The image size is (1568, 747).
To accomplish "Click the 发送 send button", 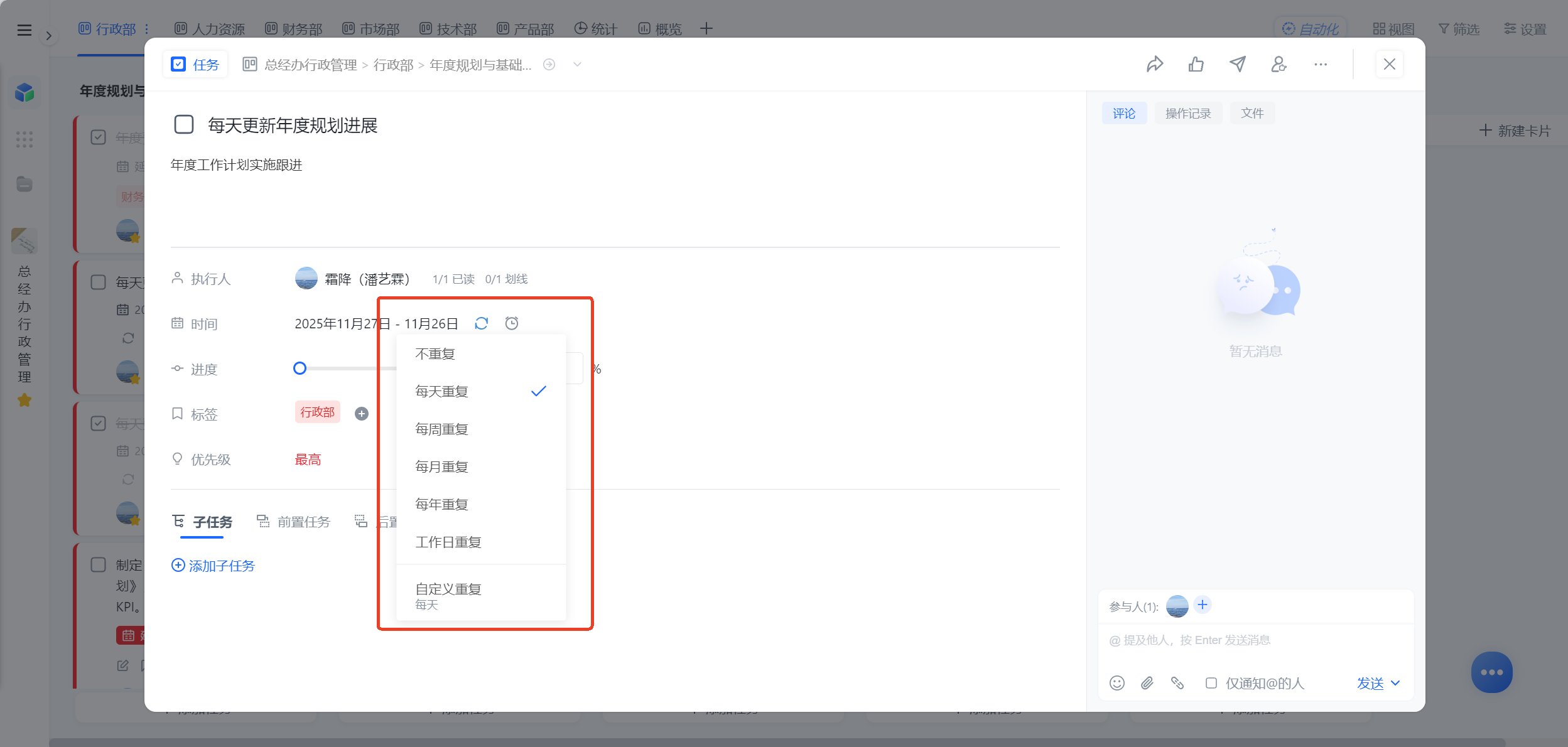I will pos(1370,683).
